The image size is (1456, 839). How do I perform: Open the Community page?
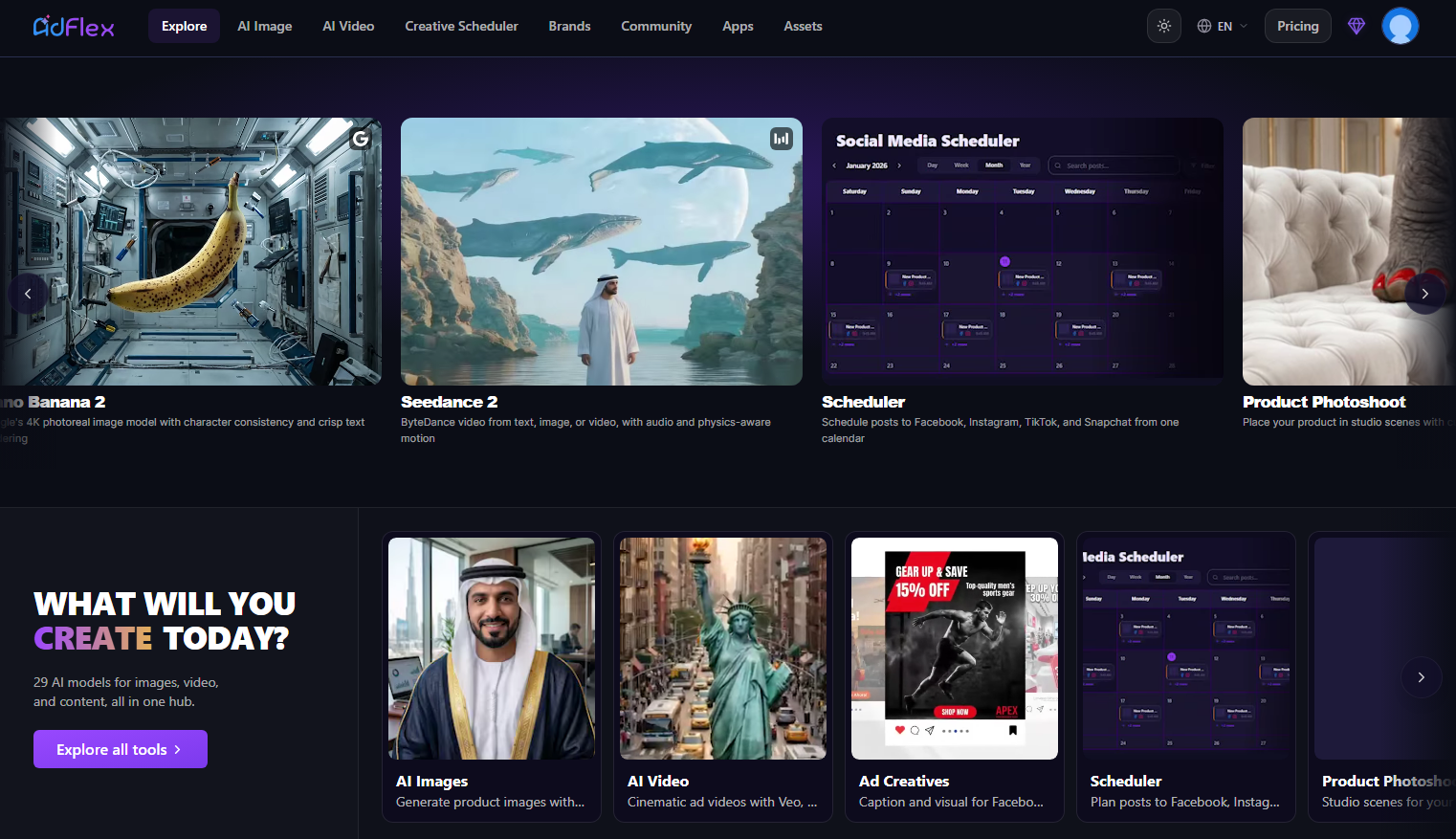click(656, 26)
